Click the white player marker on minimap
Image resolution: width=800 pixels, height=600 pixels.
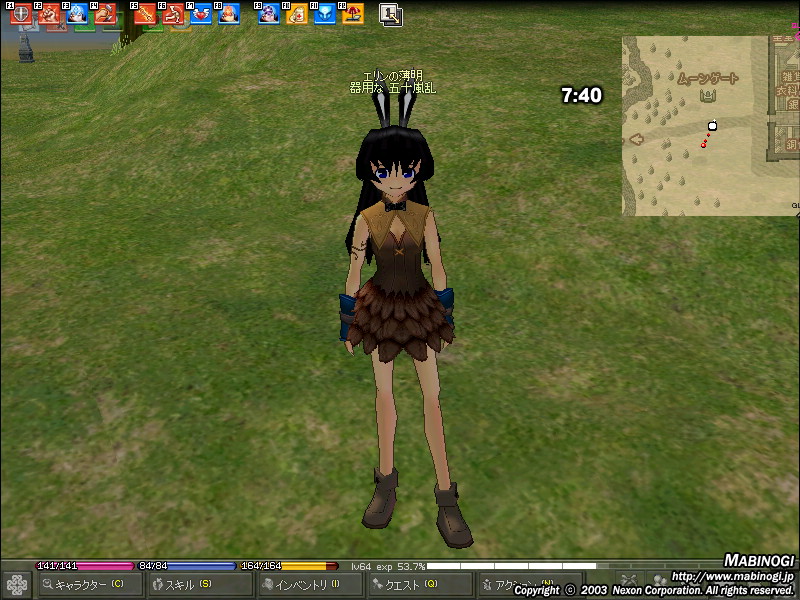[x=712, y=126]
